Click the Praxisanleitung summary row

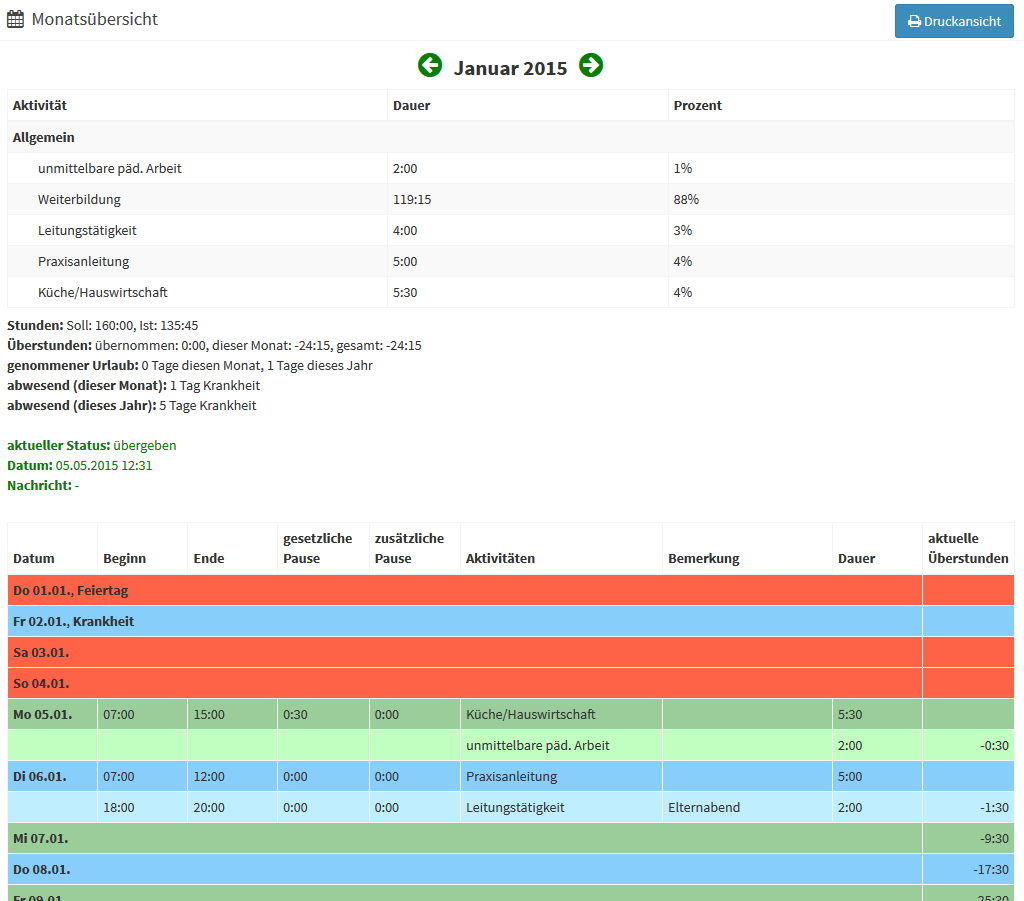tap(83, 261)
